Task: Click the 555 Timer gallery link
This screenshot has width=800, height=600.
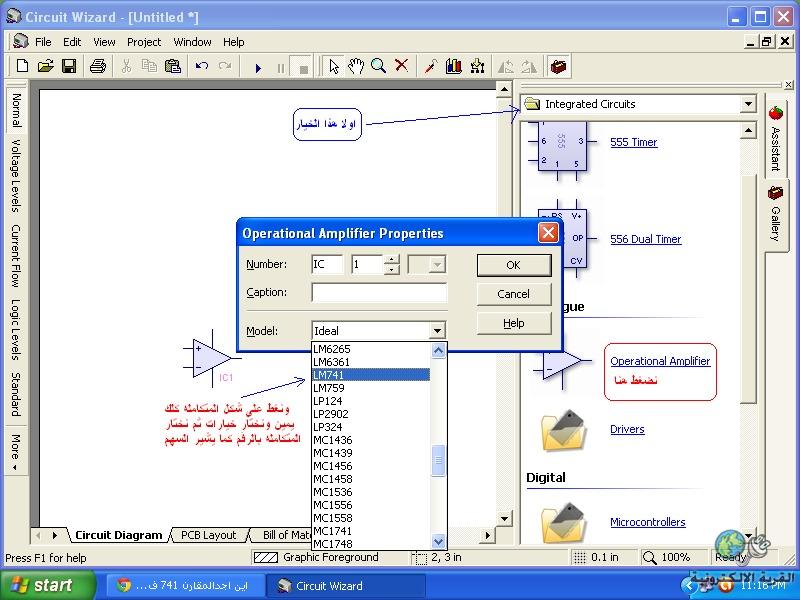Action: 634,142
